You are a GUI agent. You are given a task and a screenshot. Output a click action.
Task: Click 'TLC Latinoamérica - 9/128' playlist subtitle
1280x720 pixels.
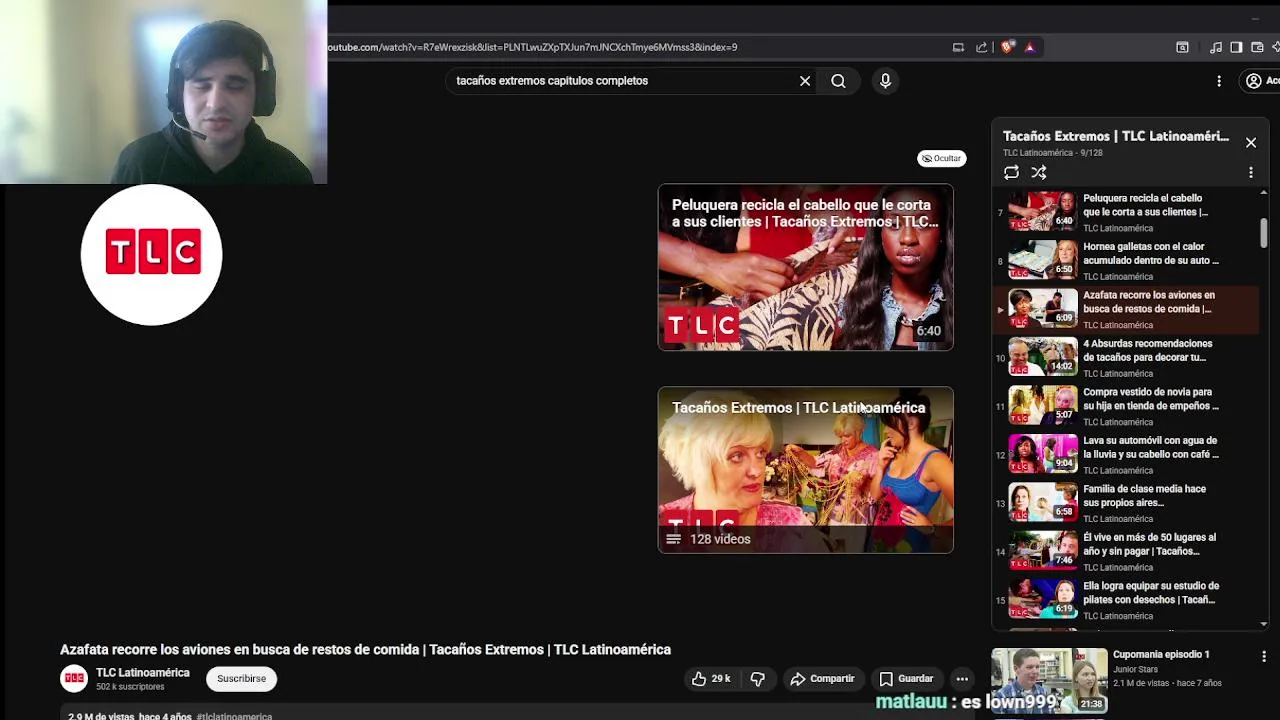pyautogui.click(x=1053, y=153)
